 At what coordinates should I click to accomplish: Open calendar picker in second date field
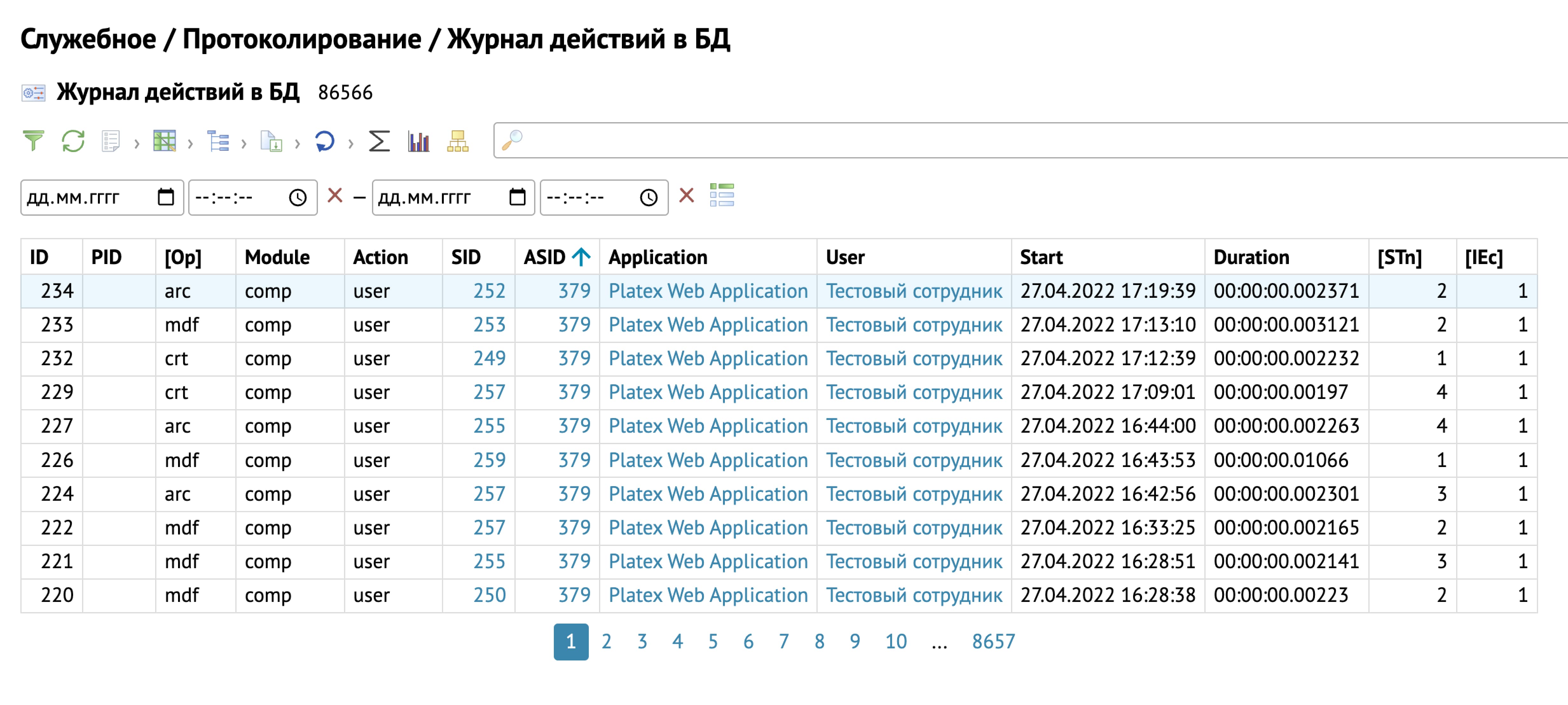(x=517, y=197)
